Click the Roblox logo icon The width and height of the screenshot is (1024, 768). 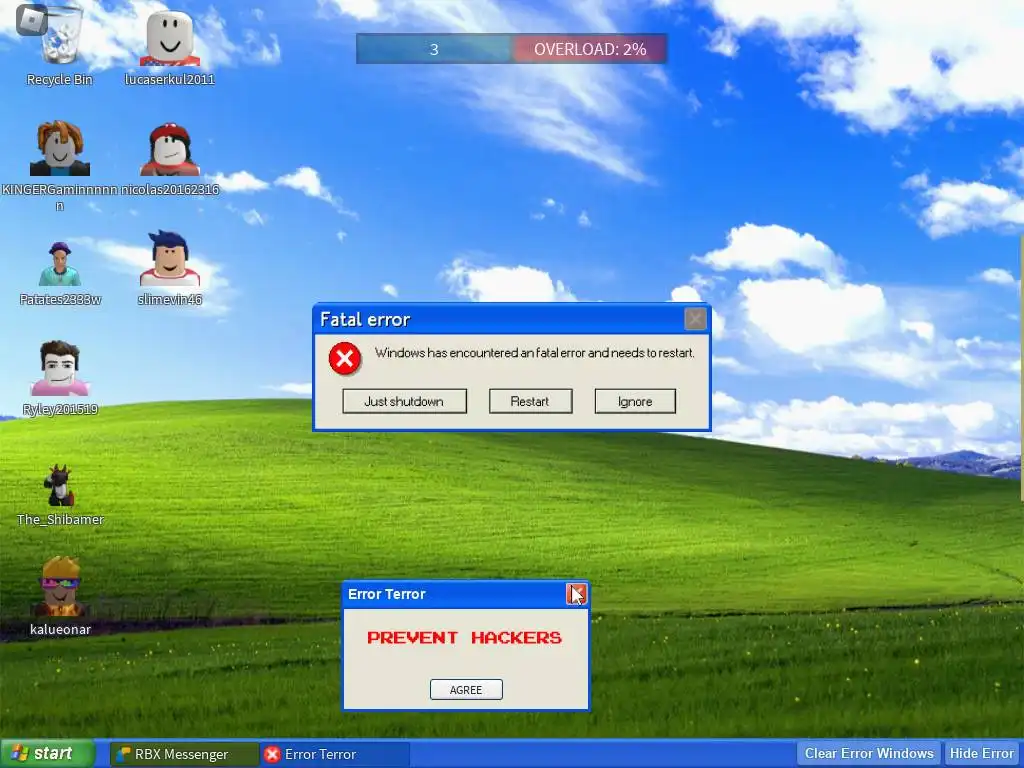tap(31, 20)
